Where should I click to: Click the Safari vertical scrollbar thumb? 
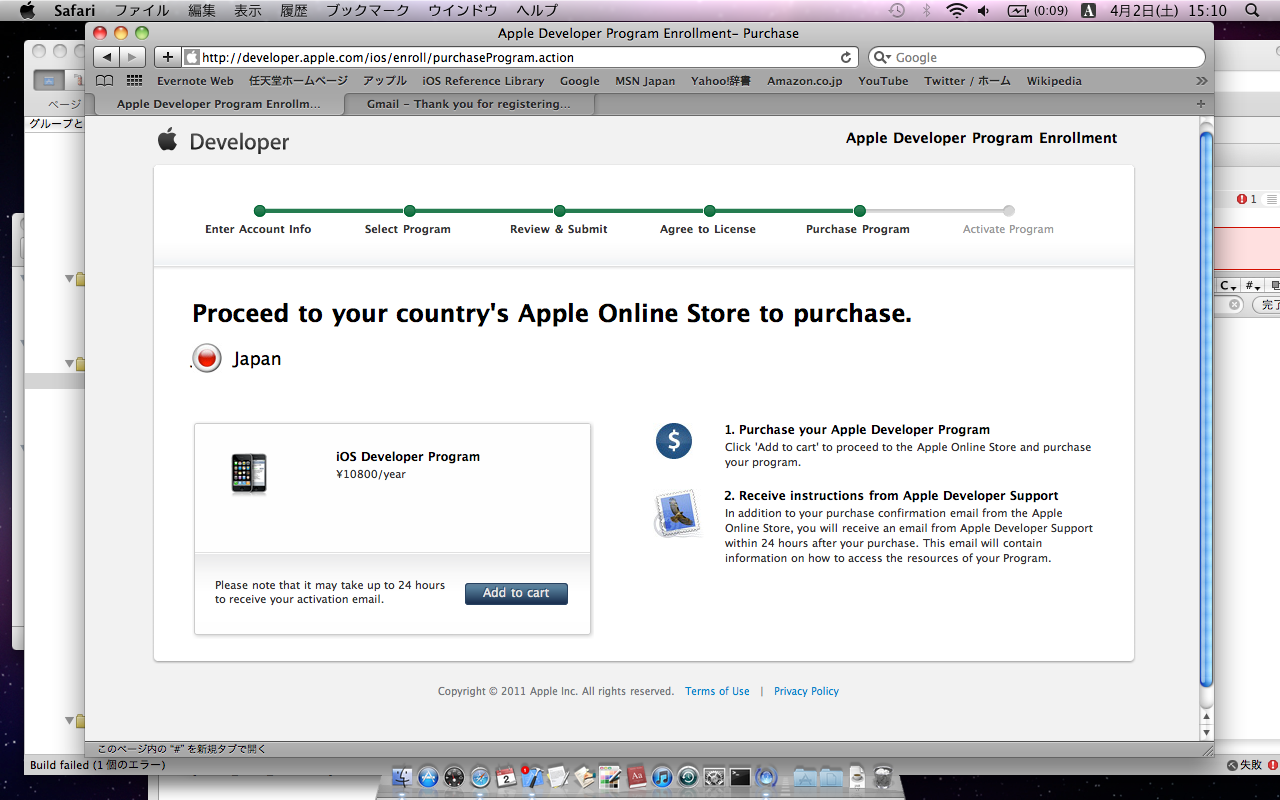[x=1206, y=409]
